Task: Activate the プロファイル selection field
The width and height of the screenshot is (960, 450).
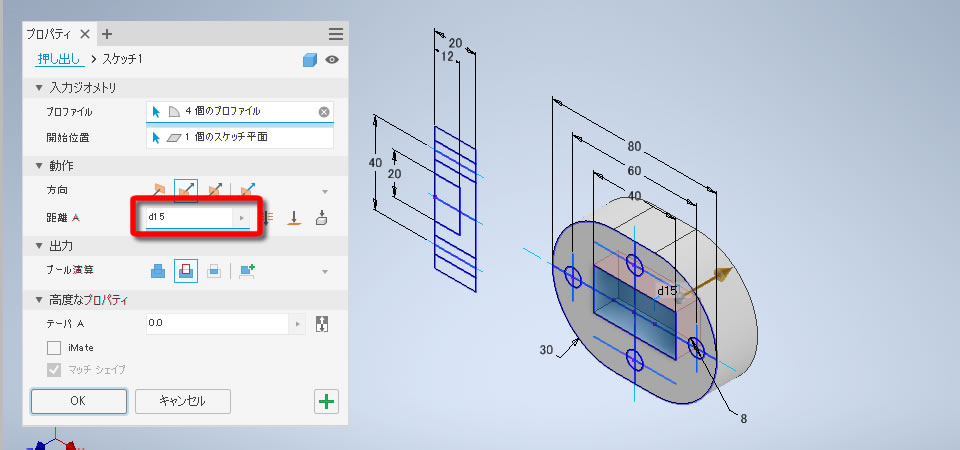Action: [x=240, y=111]
